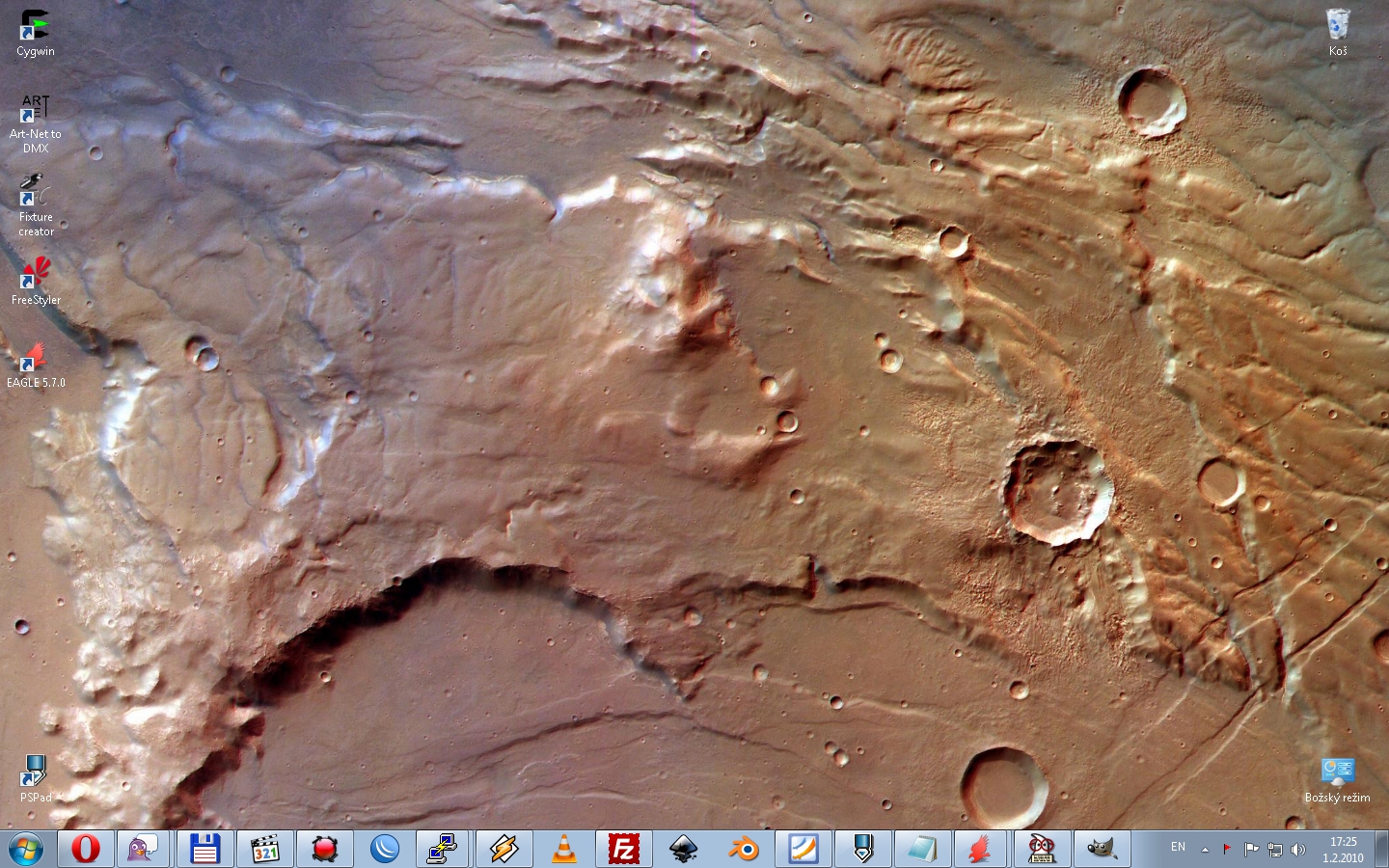The image size is (1389, 868).
Task: Click the blue round WinBox taskbar icon
Action: (x=384, y=849)
